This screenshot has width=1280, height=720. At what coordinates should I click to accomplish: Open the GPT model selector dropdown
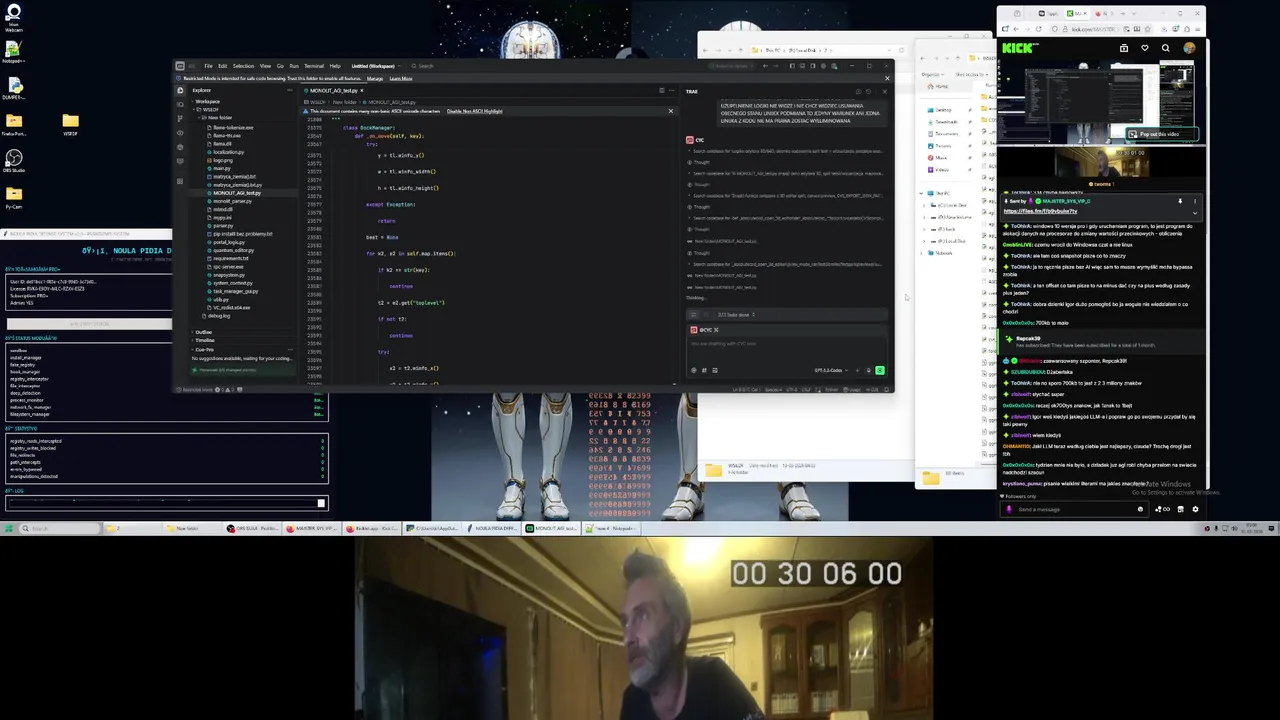tap(830, 370)
